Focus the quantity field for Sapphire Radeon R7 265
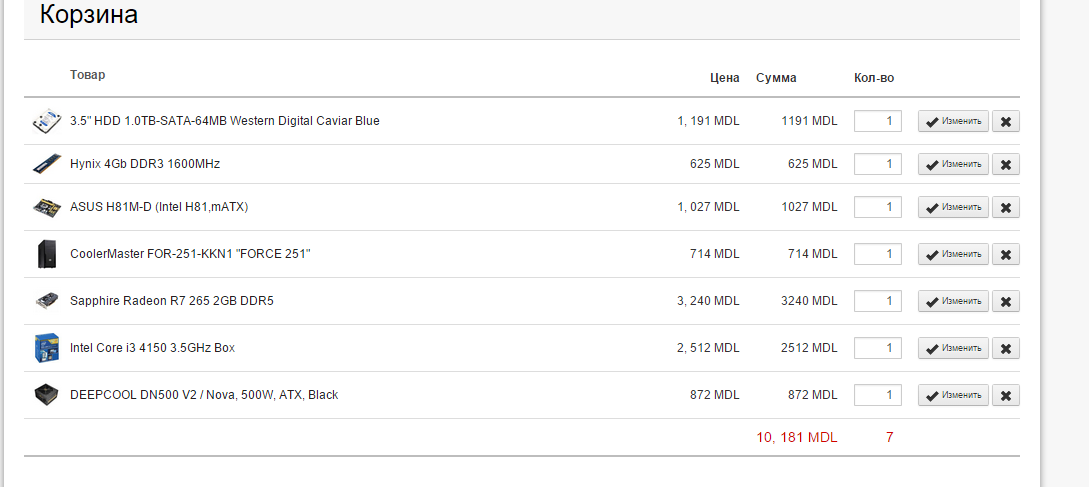Image resolution: width=1089 pixels, height=487 pixels. pyautogui.click(x=878, y=302)
